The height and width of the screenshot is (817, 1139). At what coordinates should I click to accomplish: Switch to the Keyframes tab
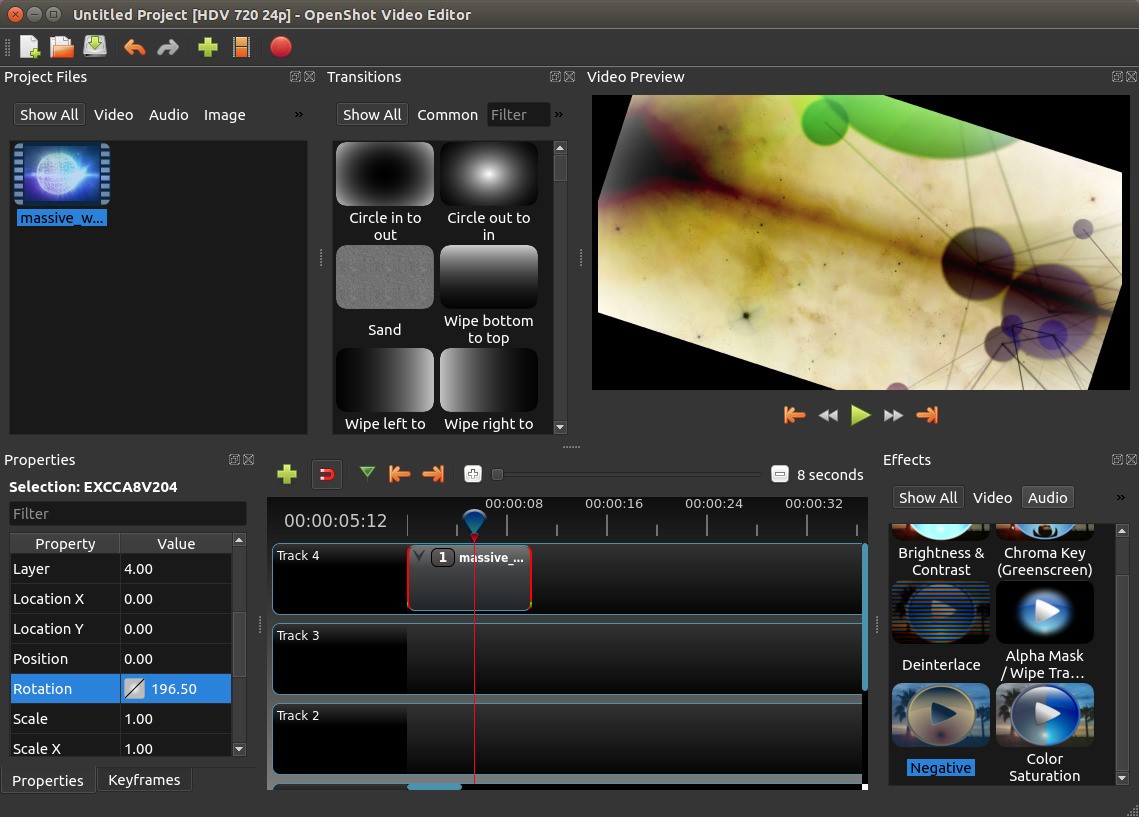(x=144, y=780)
